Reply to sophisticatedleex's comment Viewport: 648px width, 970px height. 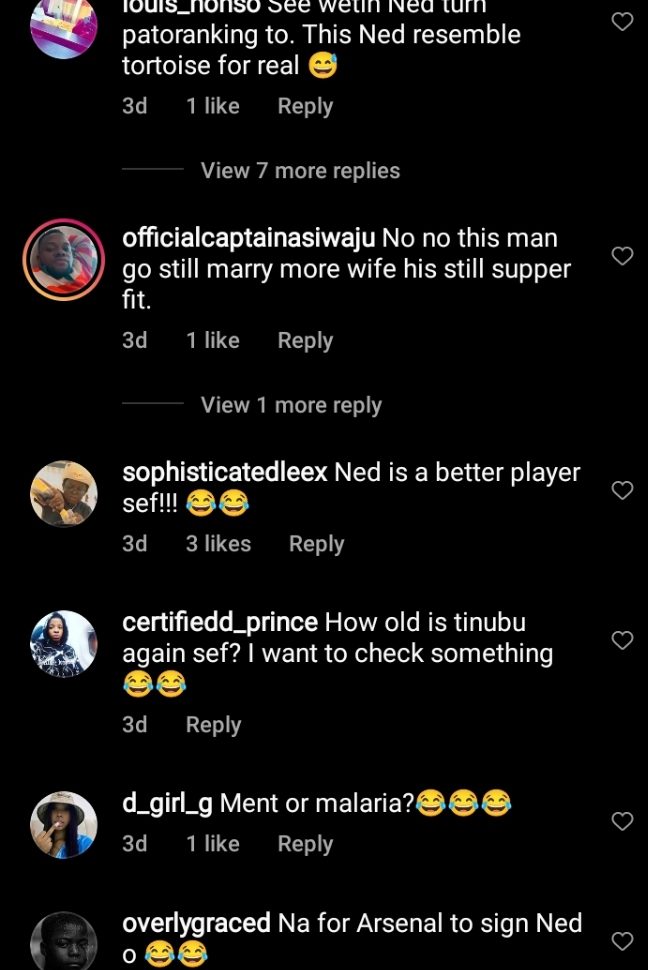[x=316, y=544]
